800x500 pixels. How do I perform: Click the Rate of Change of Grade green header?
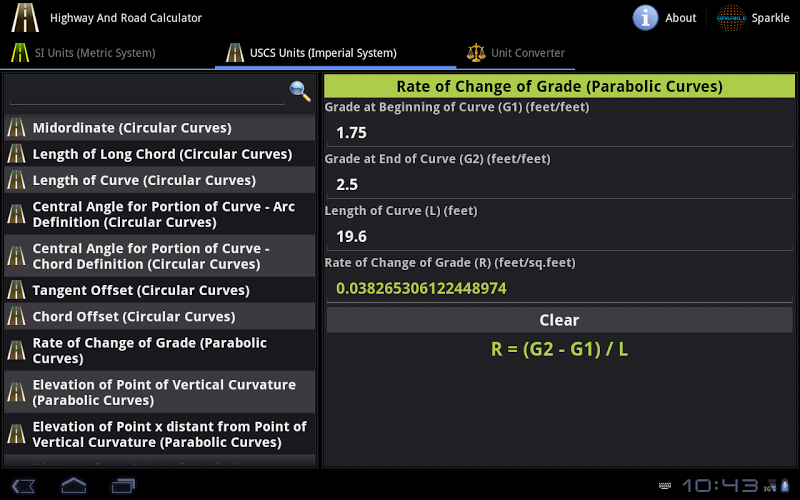(559, 86)
